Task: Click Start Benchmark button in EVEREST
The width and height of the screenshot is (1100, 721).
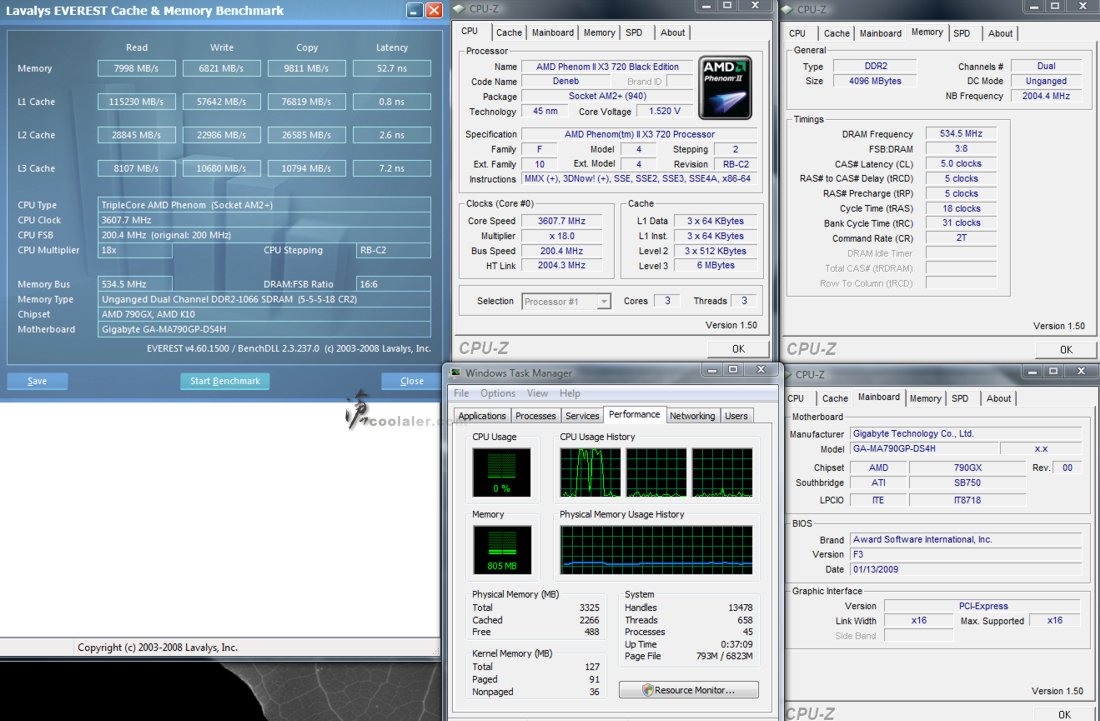Action: tap(225, 381)
